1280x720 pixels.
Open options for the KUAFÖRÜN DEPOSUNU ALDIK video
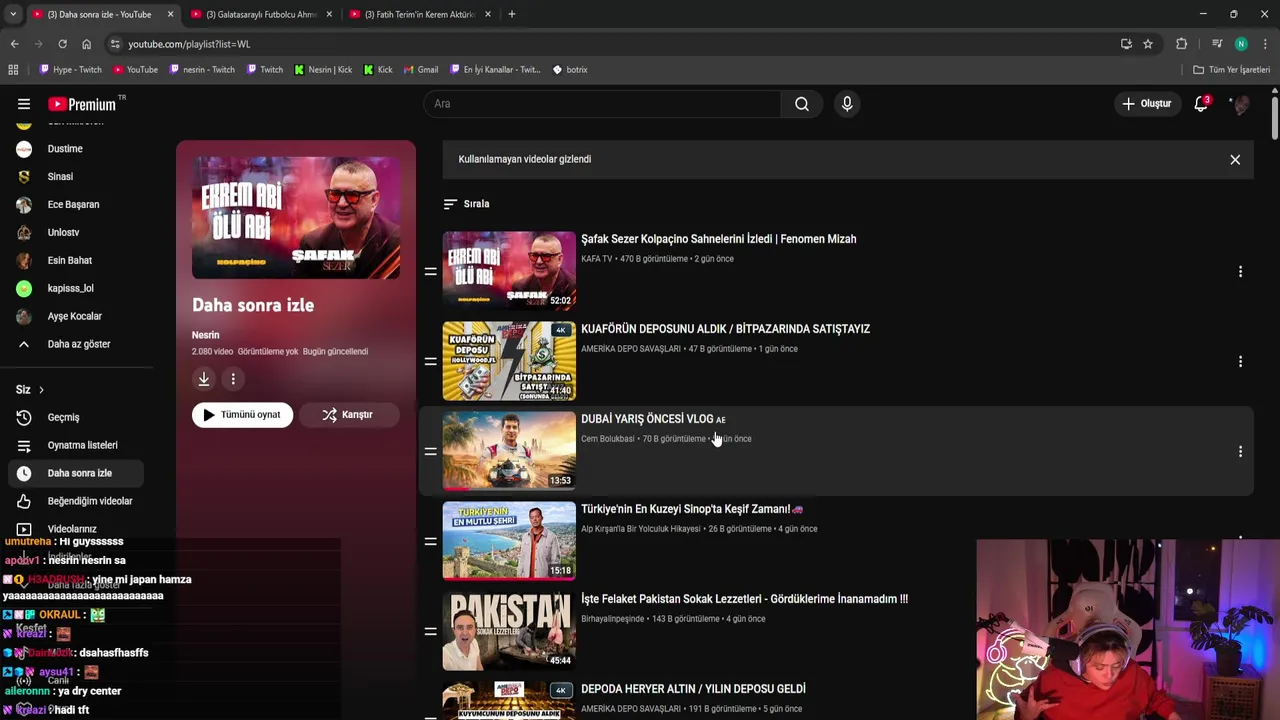coord(1240,362)
